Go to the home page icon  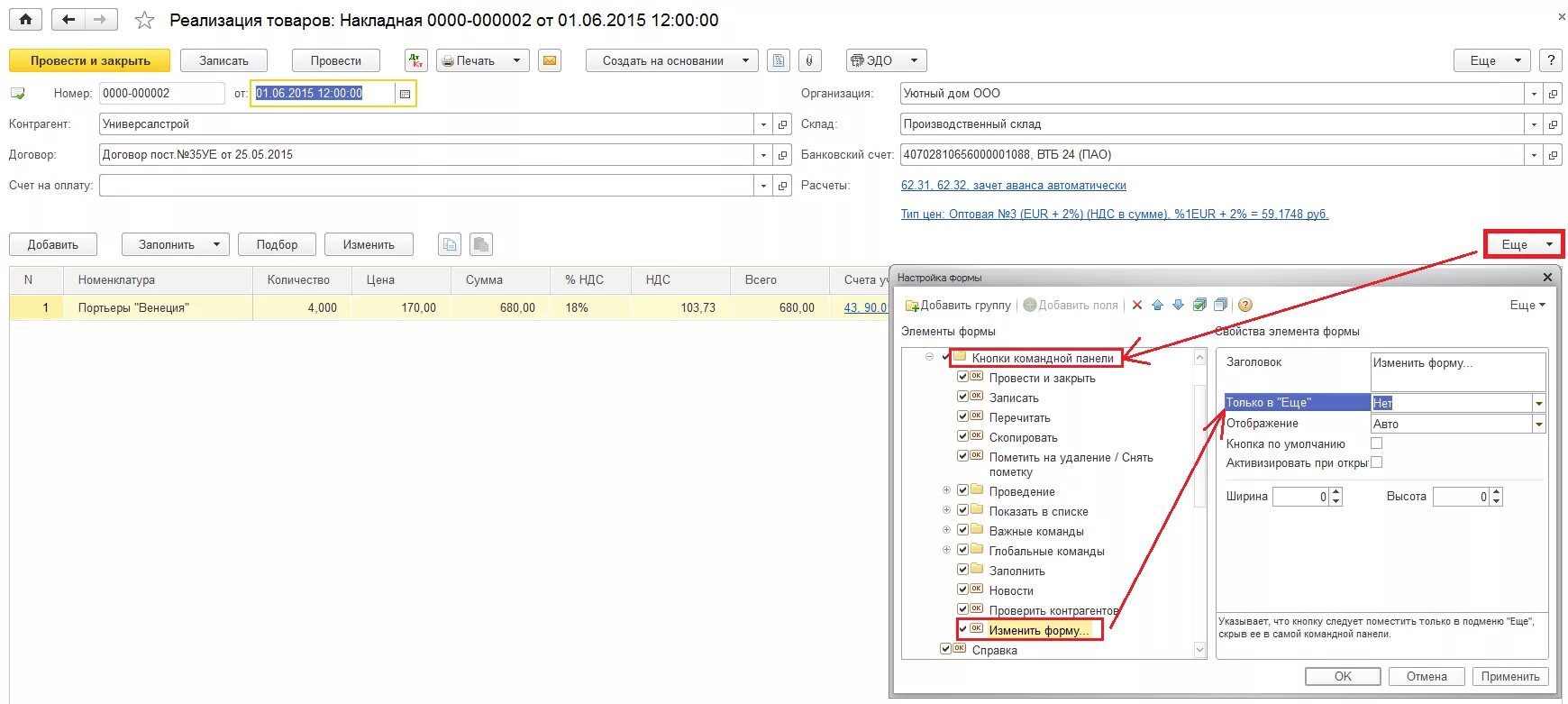tap(25, 19)
